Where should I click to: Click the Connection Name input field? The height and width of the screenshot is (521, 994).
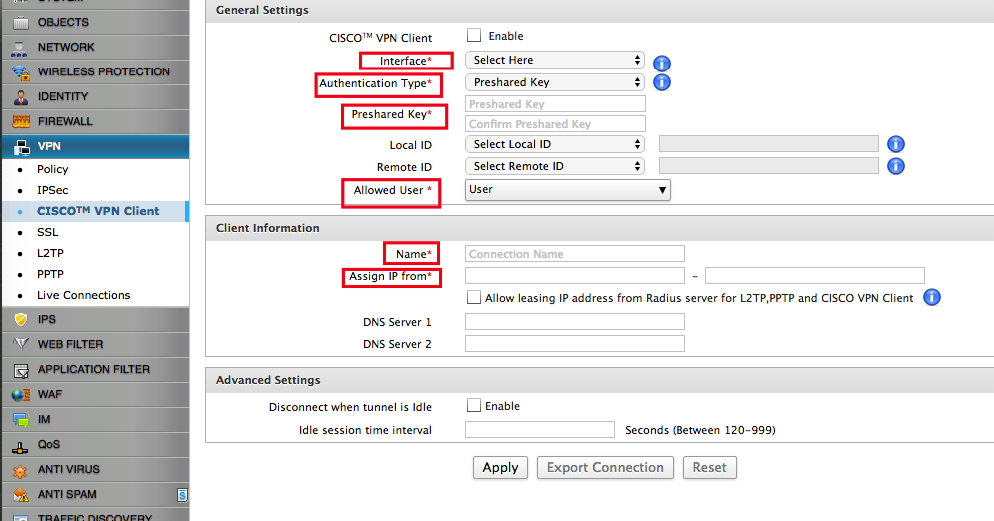click(x=575, y=254)
